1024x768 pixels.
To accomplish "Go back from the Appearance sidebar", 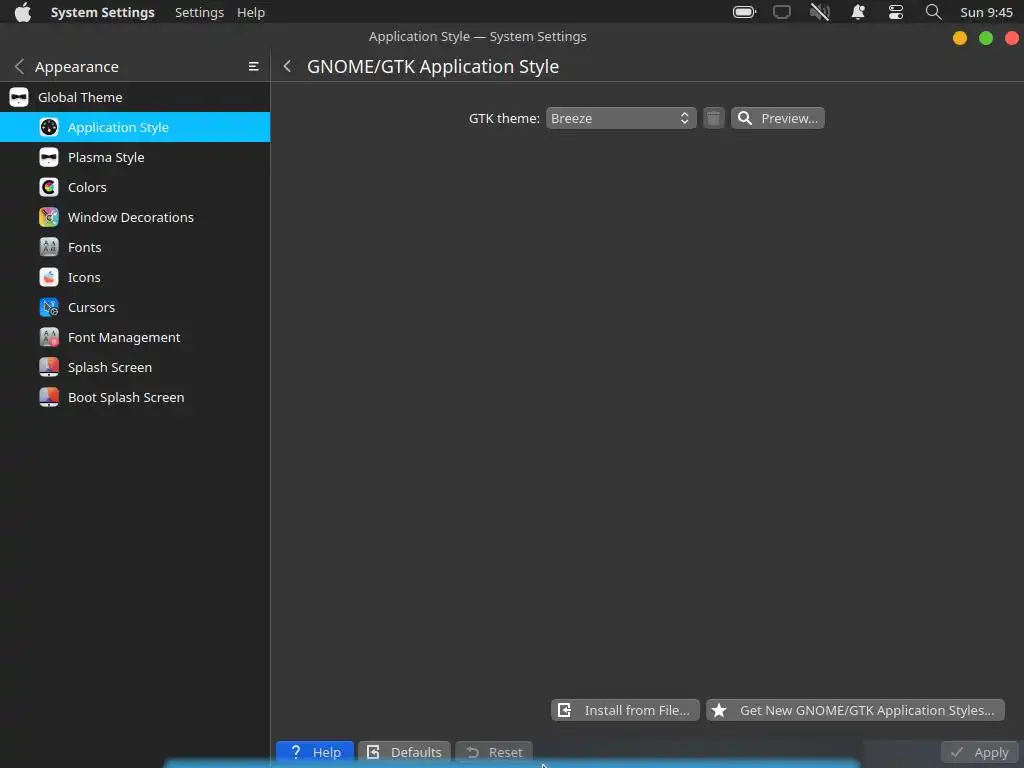I will click(x=20, y=67).
